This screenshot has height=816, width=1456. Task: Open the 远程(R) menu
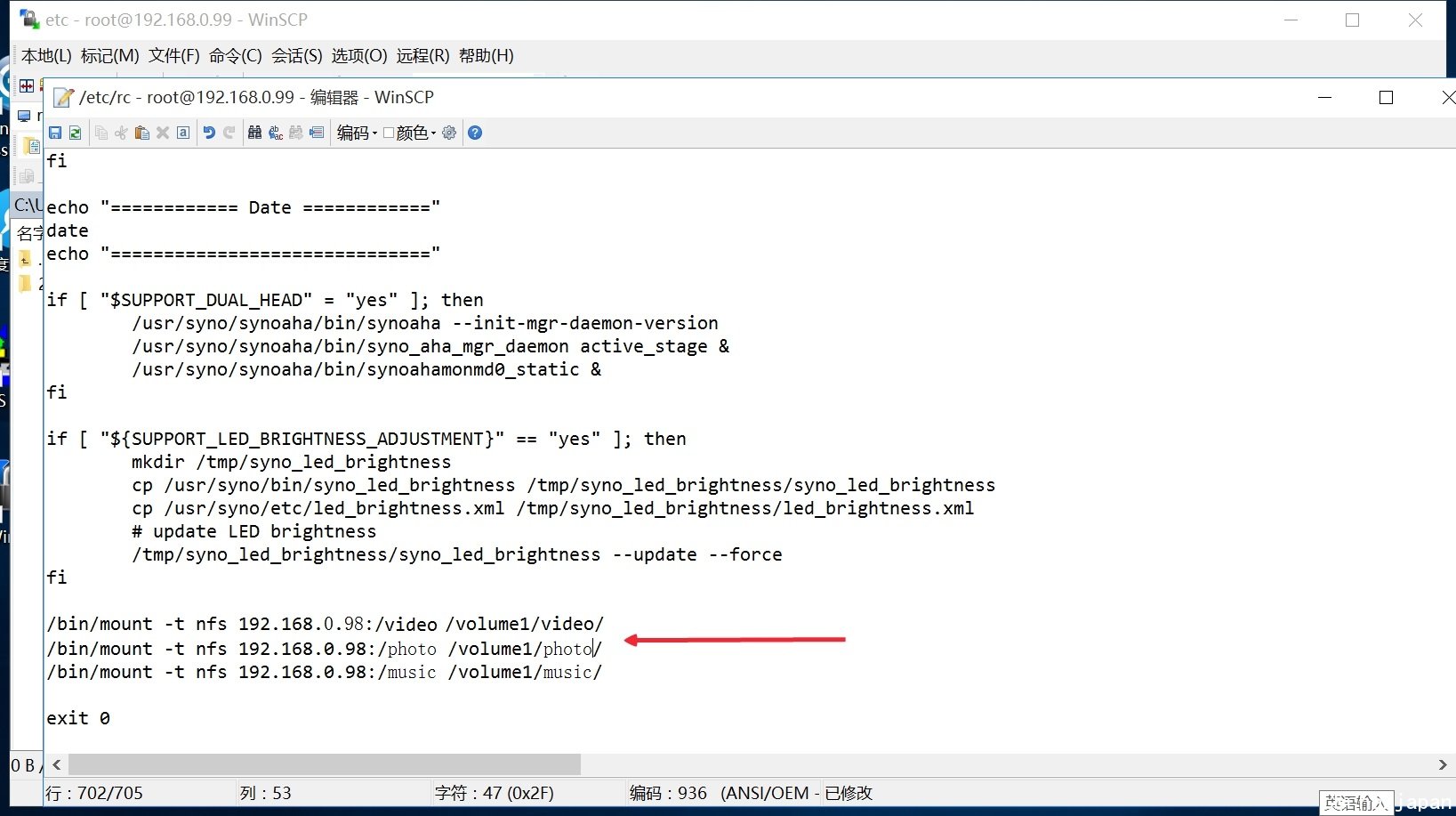click(422, 56)
